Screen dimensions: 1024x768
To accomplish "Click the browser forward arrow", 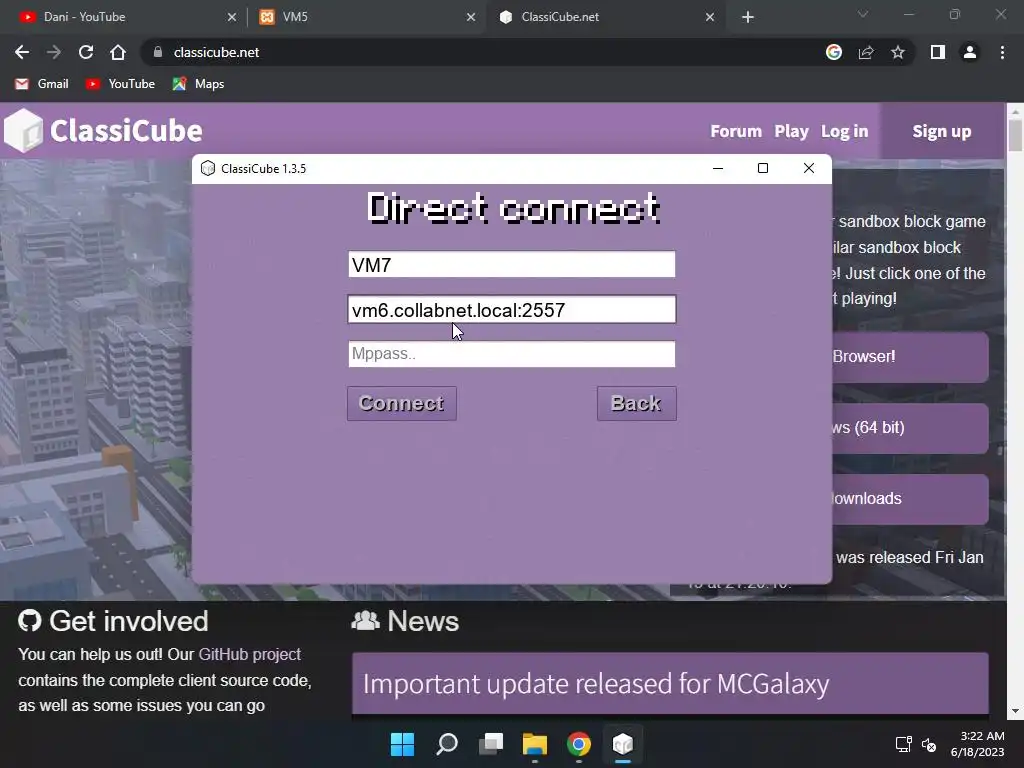I will (x=54, y=52).
